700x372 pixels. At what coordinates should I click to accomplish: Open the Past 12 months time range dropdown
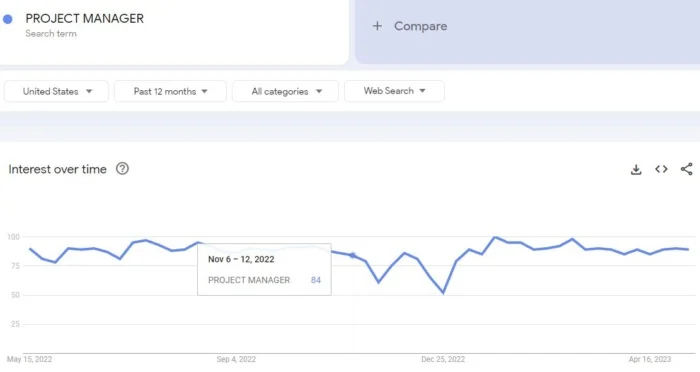170,91
